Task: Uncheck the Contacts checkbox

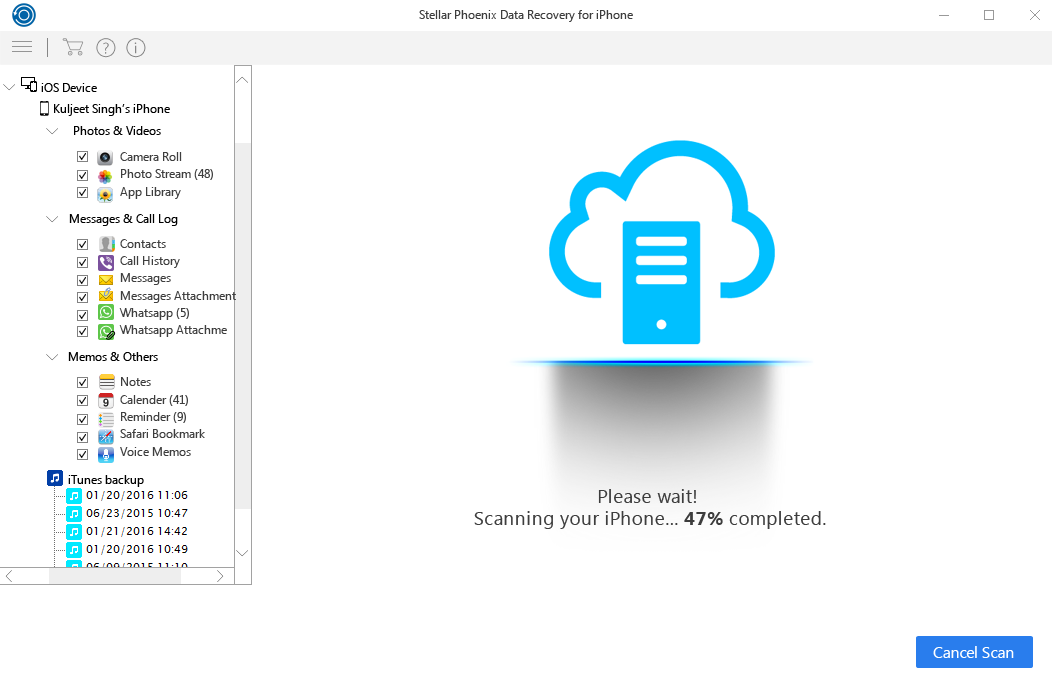Action: (x=83, y=244)
